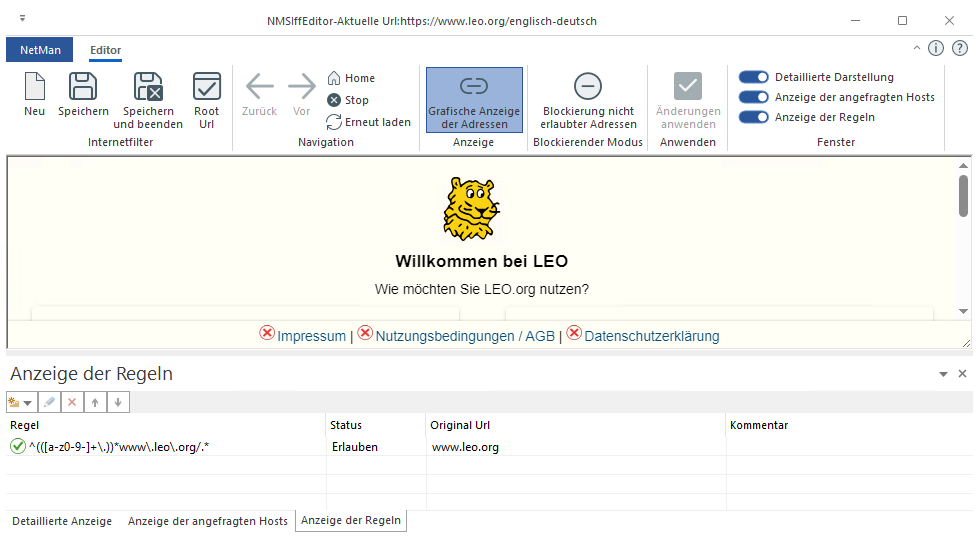The width and height of the screenshot is (980, 540).
Task: Open the add-rule dropdown in rules toolbar
Action: pos(20,402)
